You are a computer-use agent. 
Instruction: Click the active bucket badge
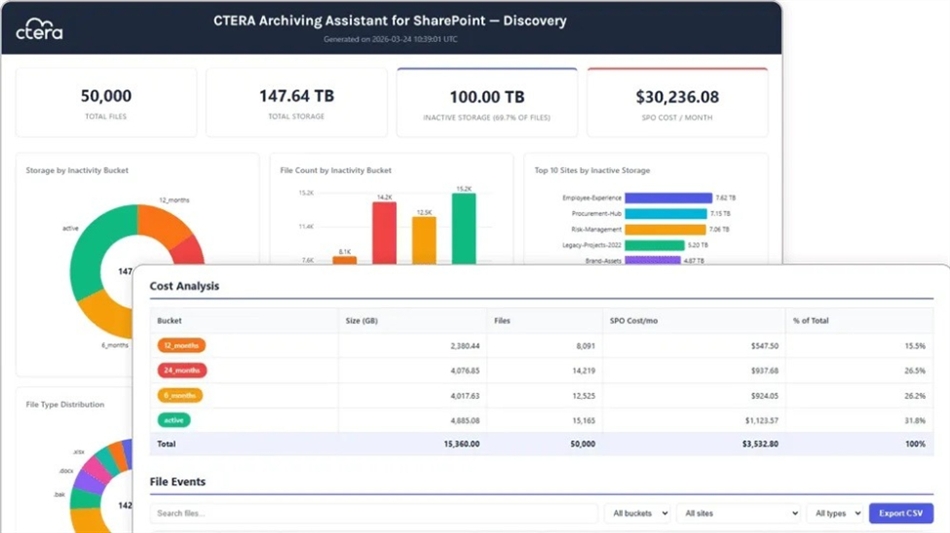[174, 420]
